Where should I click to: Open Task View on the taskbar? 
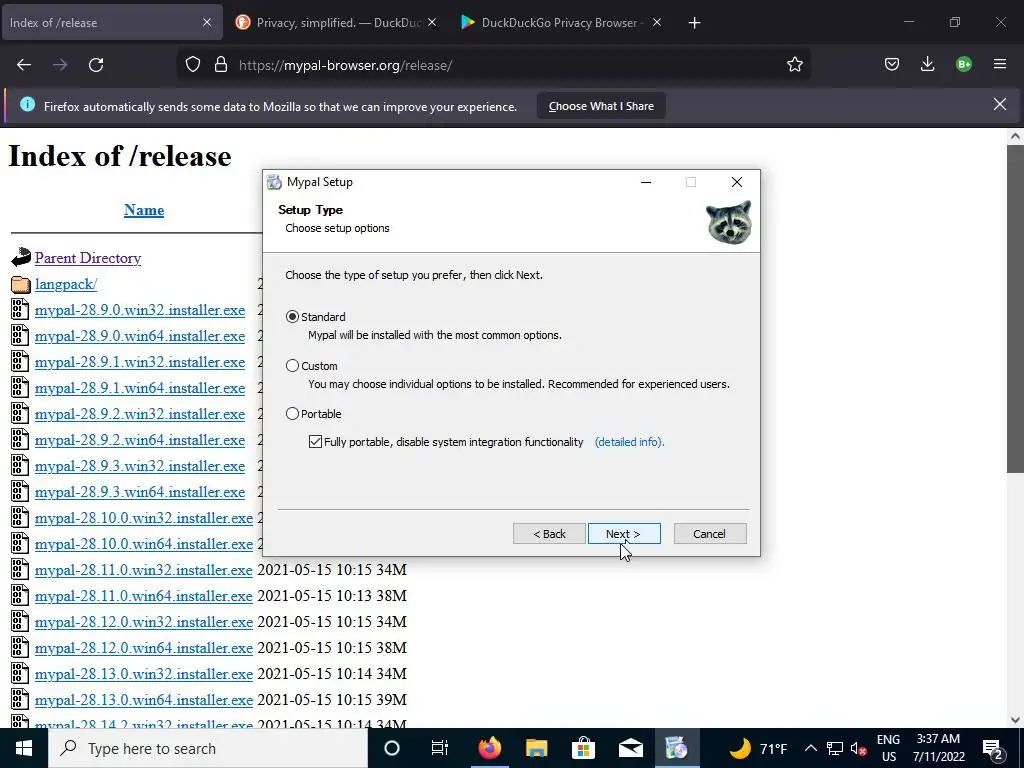pos(440,748)
